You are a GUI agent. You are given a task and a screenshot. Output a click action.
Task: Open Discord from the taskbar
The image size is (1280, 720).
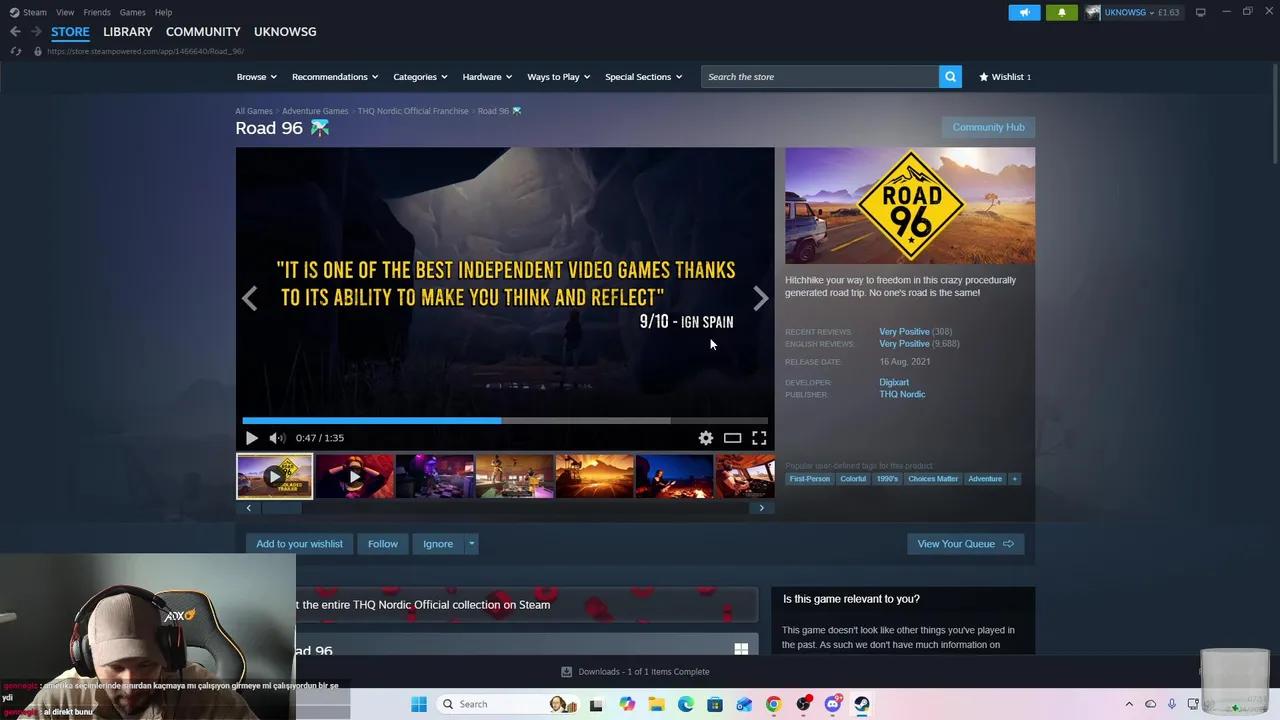click(832, 704)
